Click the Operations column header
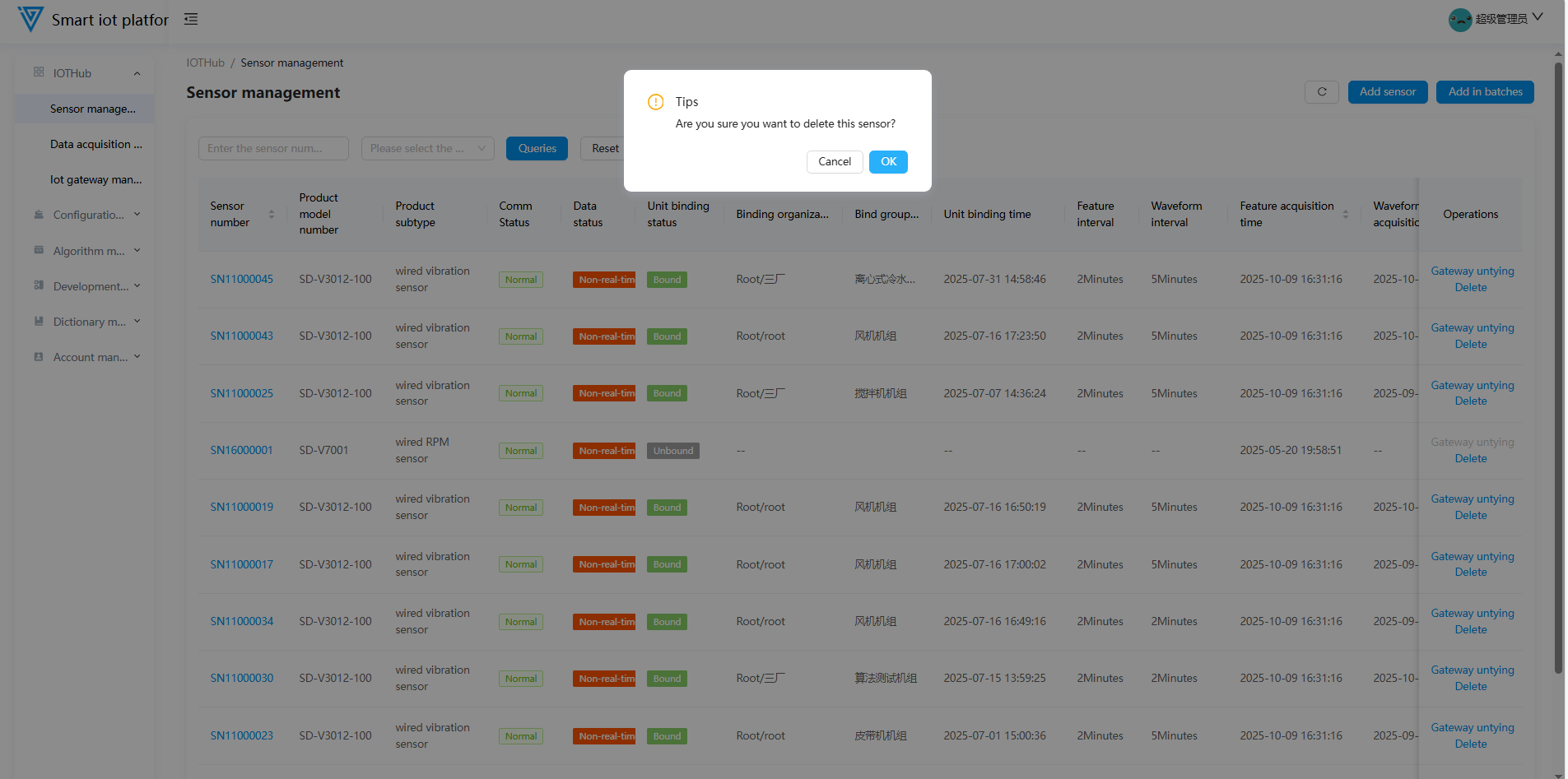This screenshot has width=1568, height=779. click(1471, 215)
